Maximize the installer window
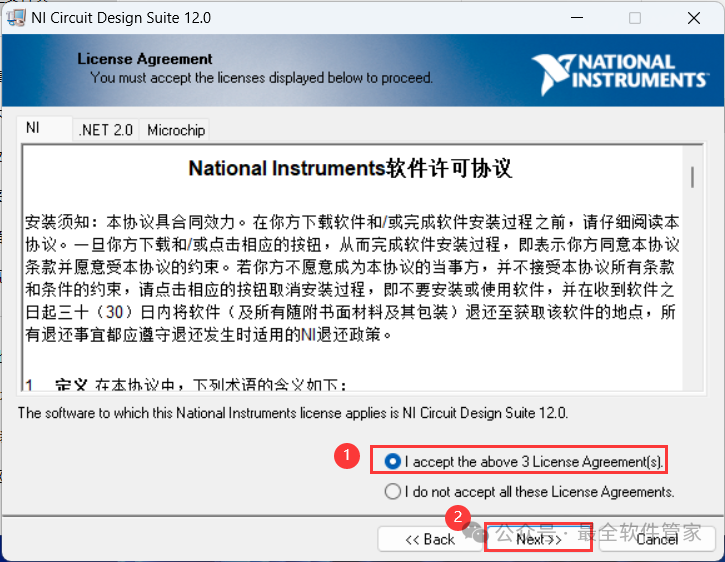 tap(635, 18)
